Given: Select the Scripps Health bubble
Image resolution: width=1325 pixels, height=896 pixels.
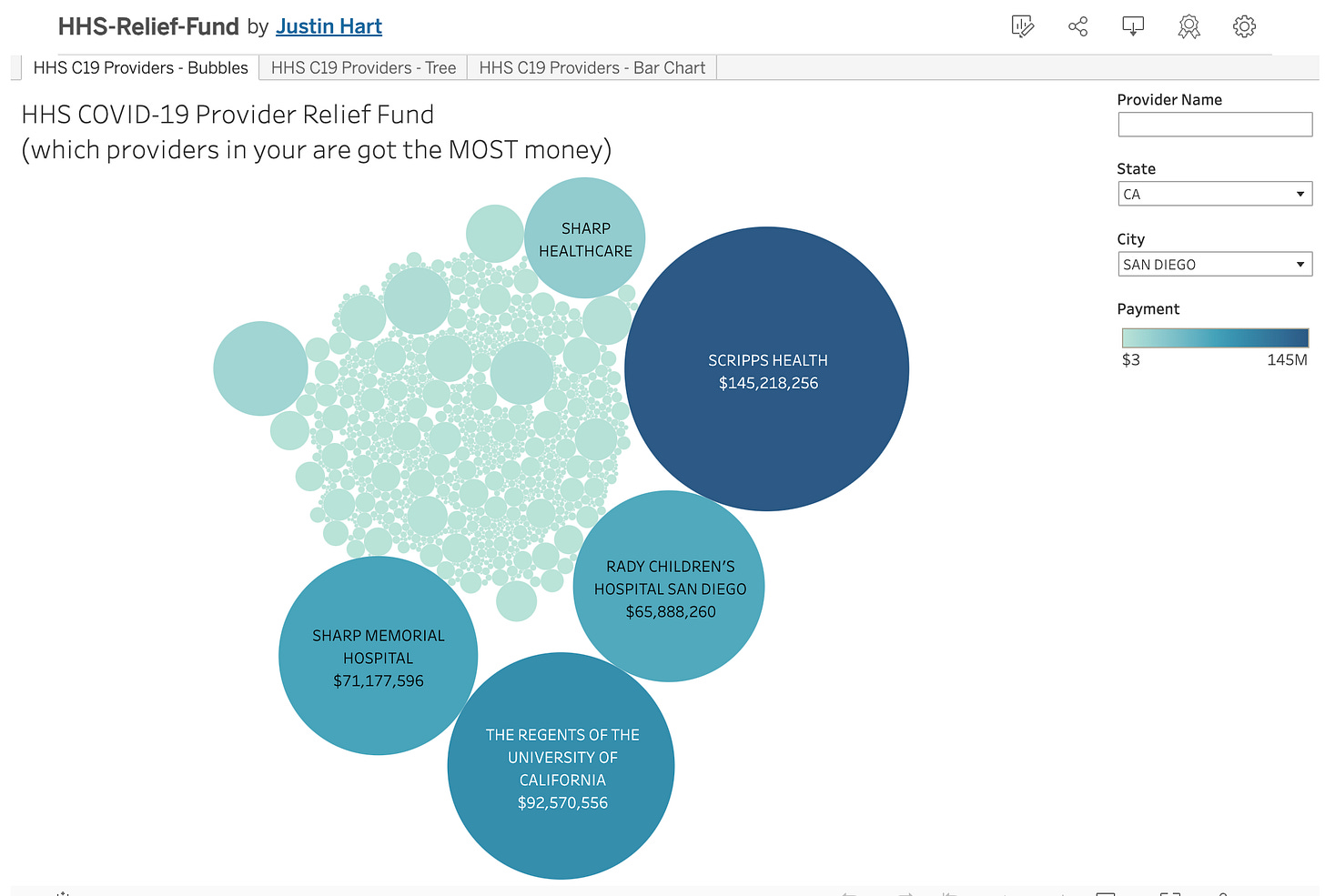Looking at the screenshot, I should click(767, 368).
